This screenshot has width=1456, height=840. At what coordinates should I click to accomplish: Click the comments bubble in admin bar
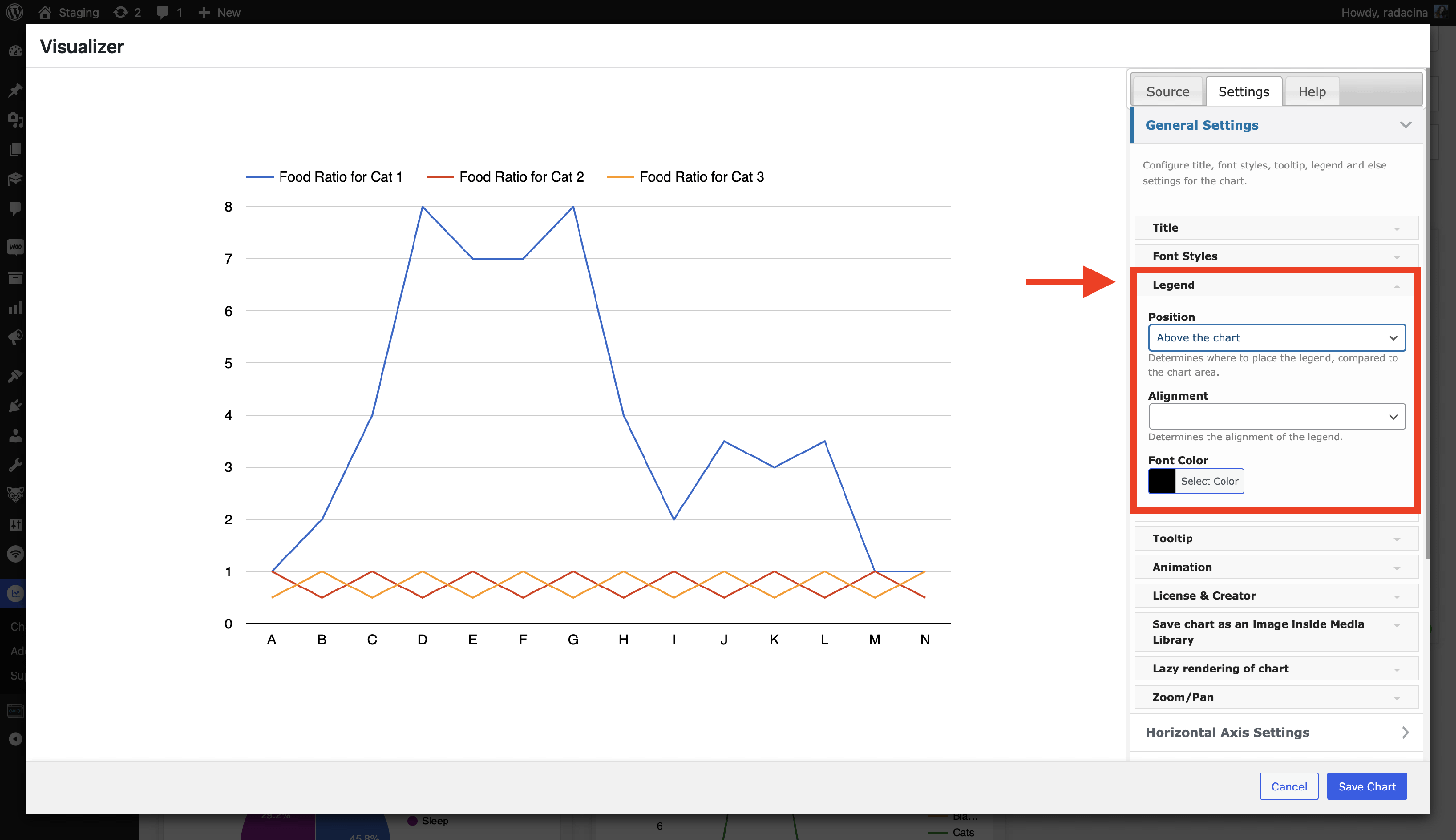163,12
